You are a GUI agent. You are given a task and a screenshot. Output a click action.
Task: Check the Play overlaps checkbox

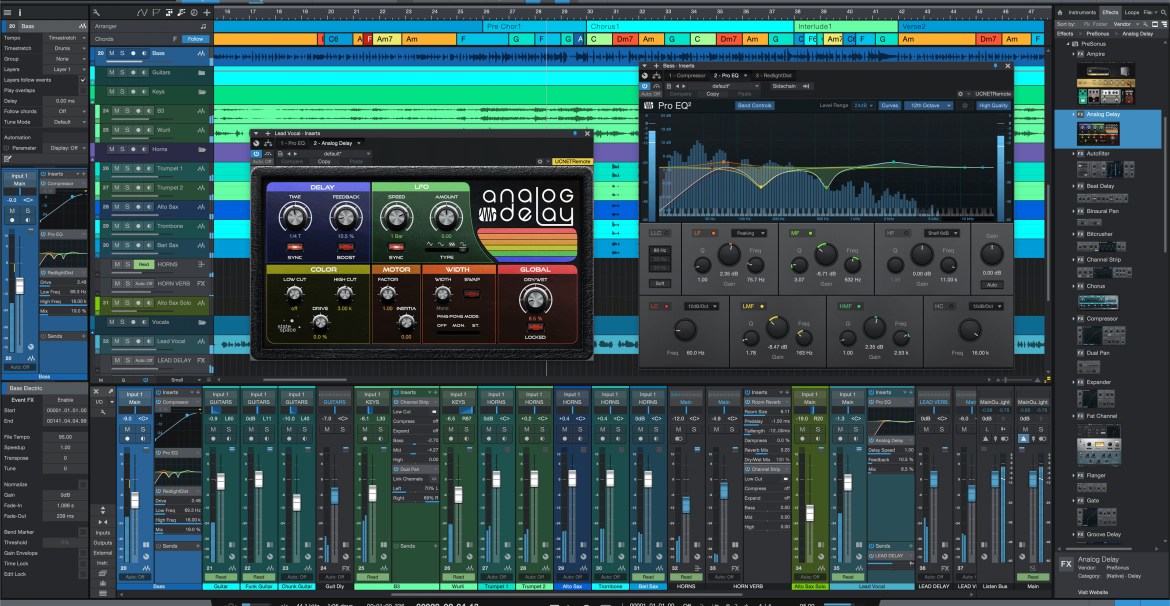[83, 90]
